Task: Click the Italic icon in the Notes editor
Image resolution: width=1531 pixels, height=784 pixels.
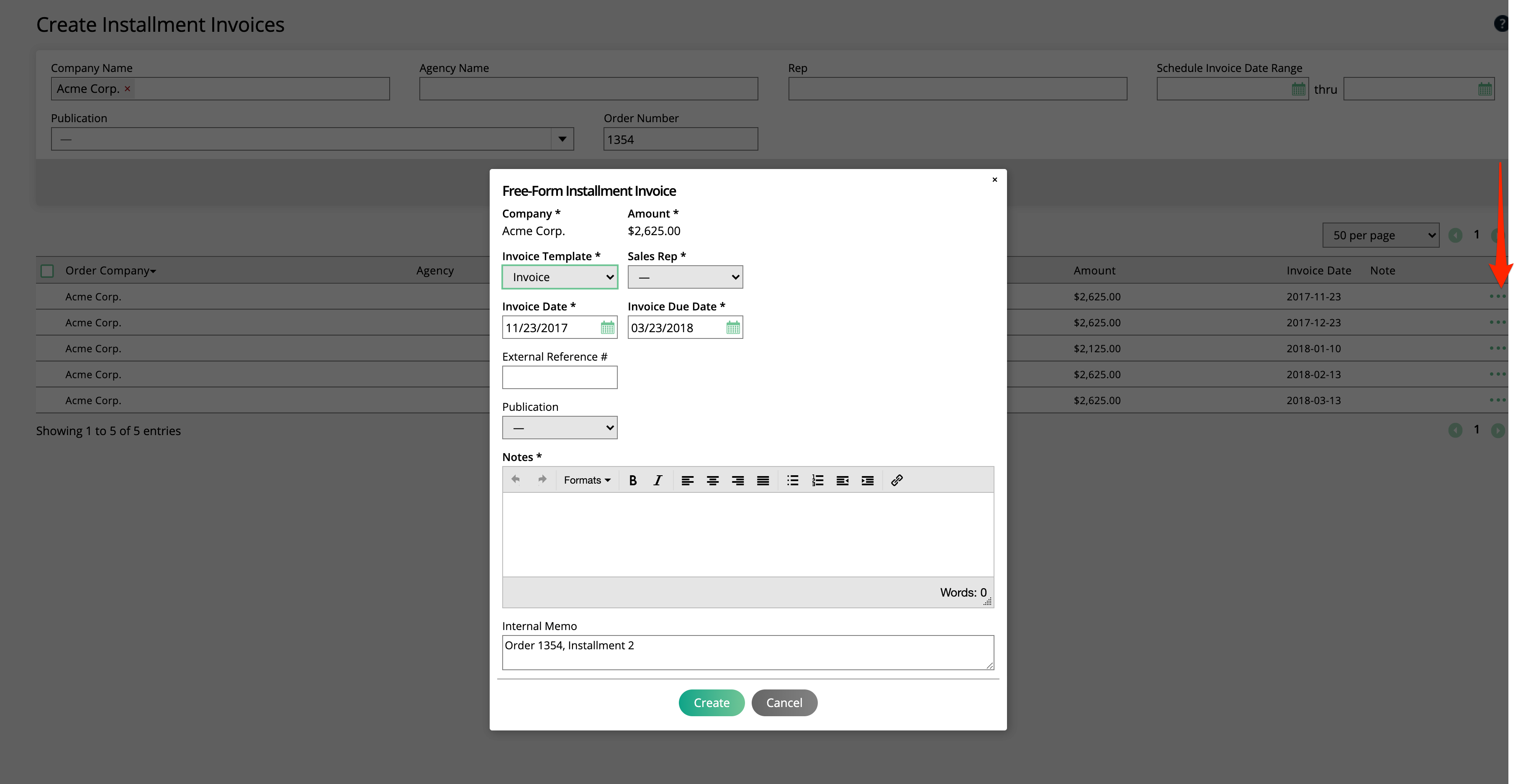Action: pyautogui.click(x=658, y=480)
